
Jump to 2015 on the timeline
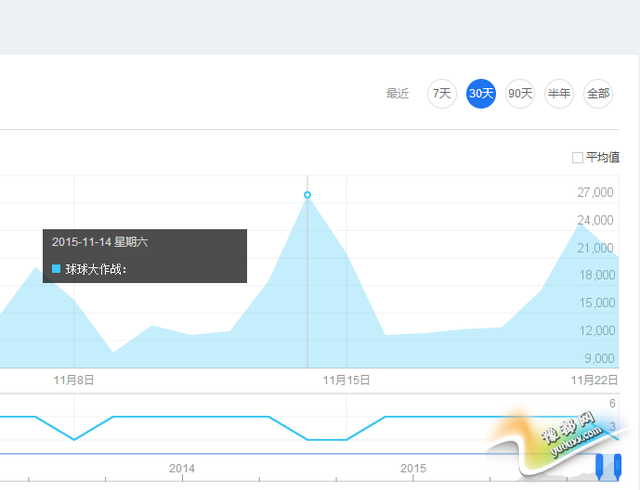coord(413,468)
